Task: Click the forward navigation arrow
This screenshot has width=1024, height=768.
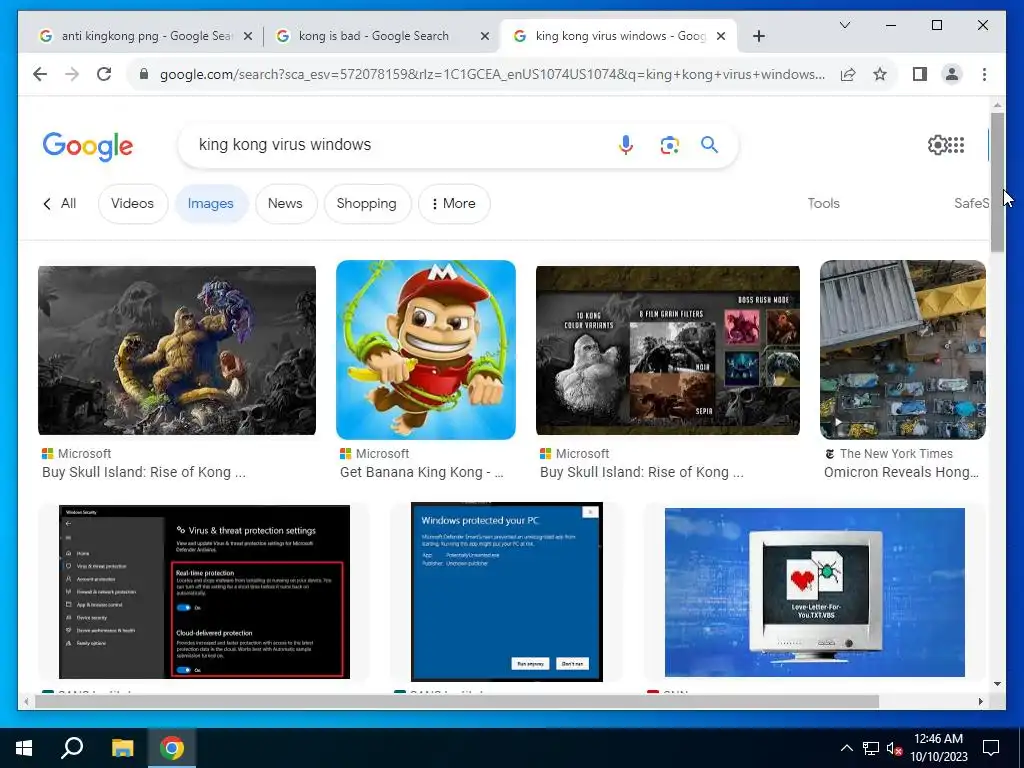Action: click(72, 74)
